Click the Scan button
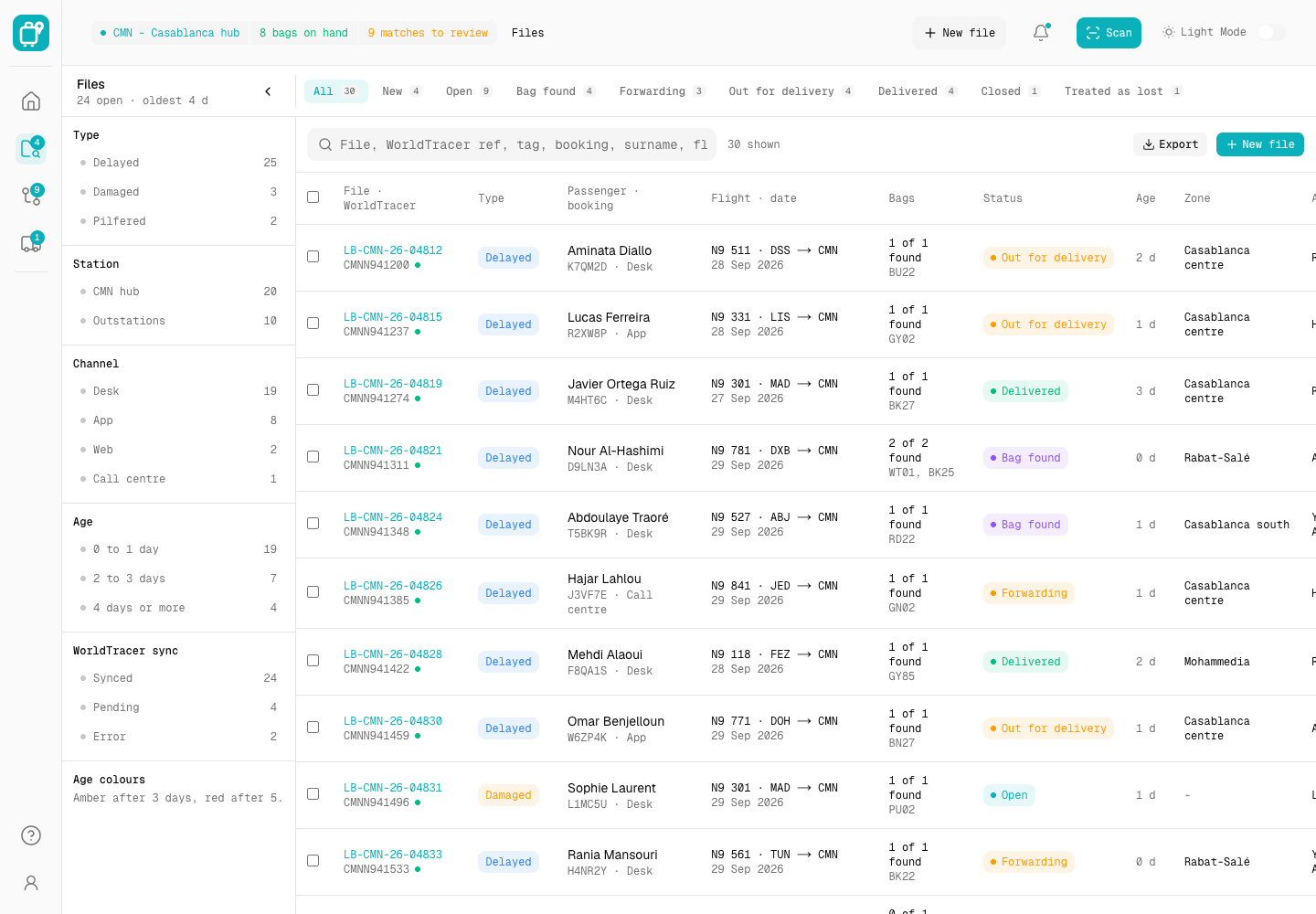 pos(1109,33)
